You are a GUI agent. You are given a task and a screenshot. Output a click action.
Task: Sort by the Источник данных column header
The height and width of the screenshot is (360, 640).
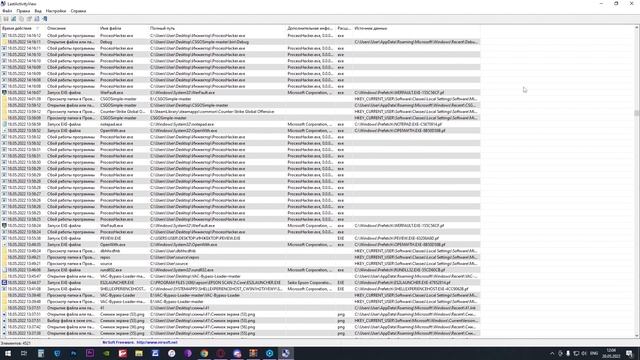(416, 29)
